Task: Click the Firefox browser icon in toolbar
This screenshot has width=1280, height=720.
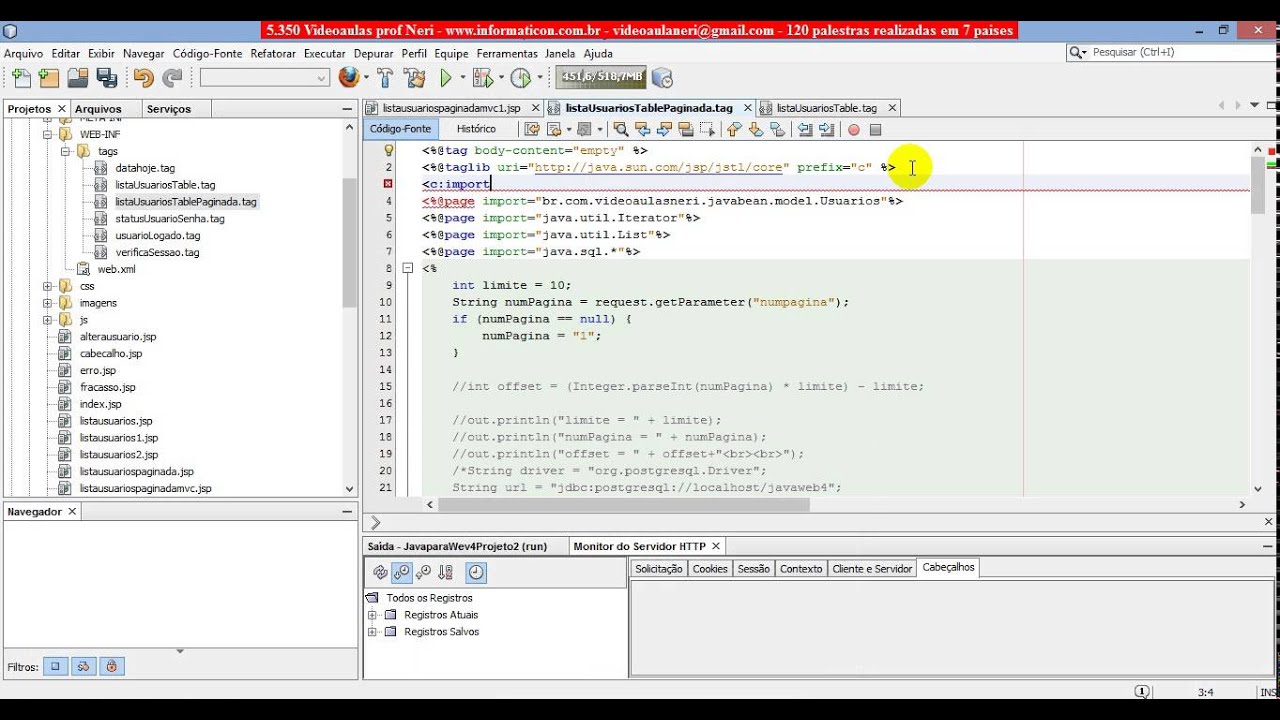Action: click(348, 77)
